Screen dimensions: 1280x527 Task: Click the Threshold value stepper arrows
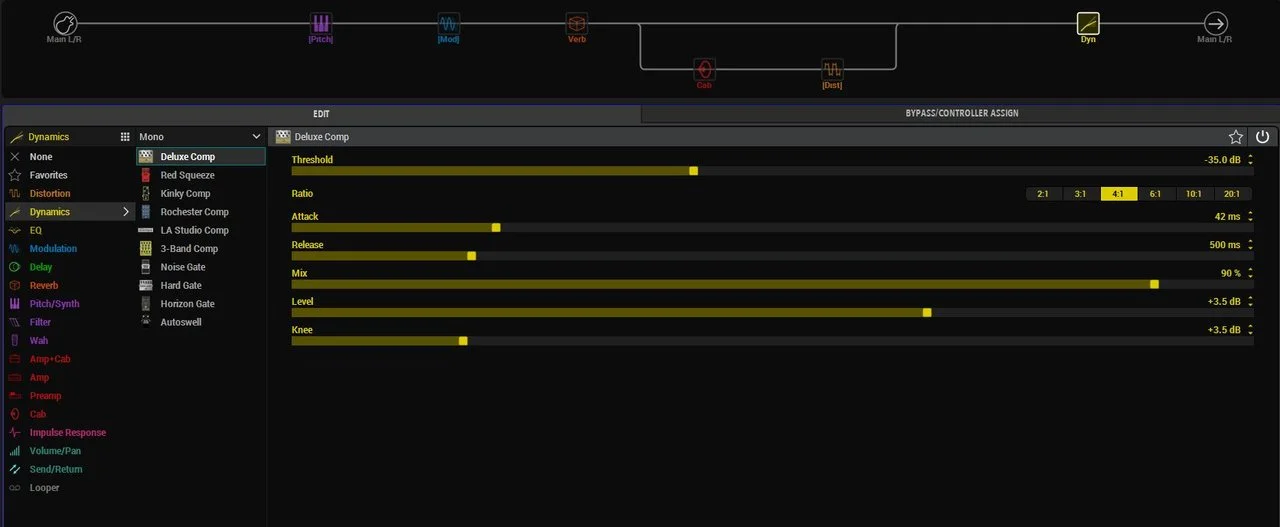(1250, 160)
